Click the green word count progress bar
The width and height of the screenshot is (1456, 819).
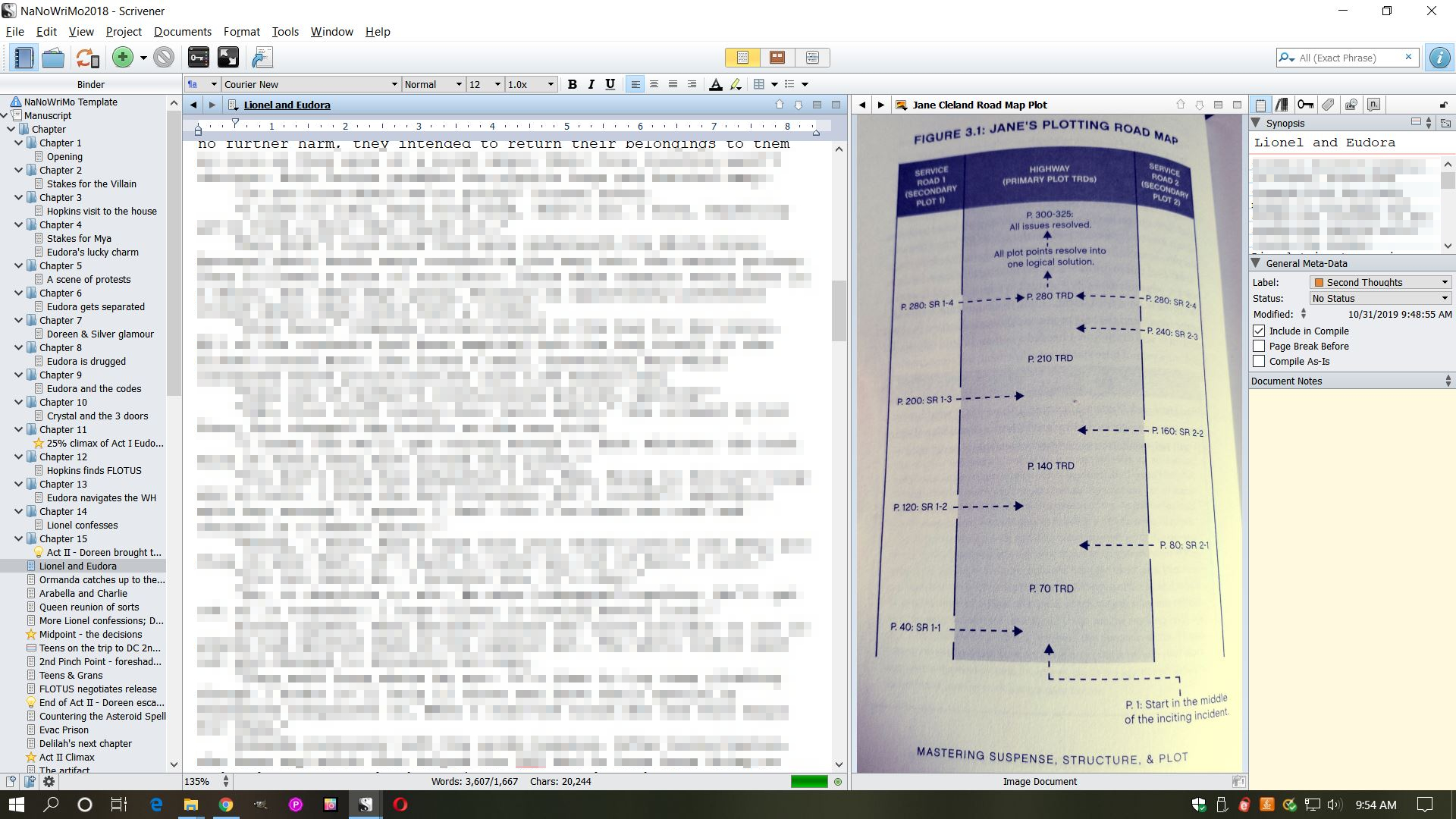coord(809,781)
